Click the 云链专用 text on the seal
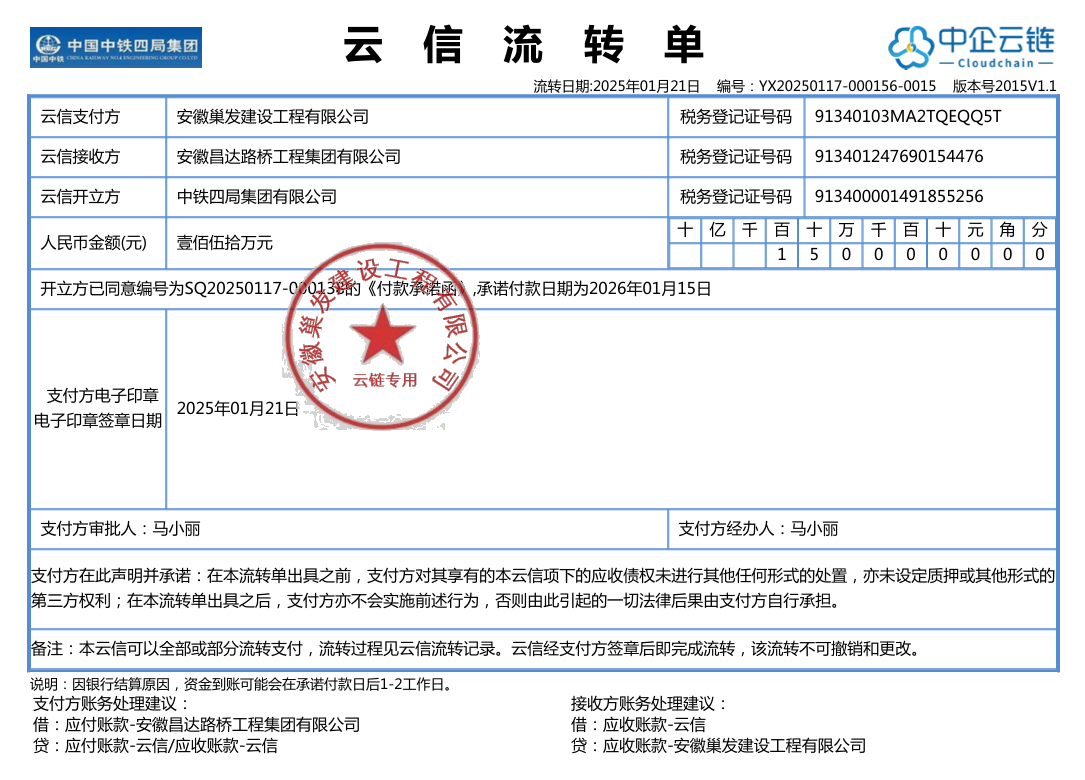Image resolution: width=1085 pixels, height=780 pixels. (384, 380)
